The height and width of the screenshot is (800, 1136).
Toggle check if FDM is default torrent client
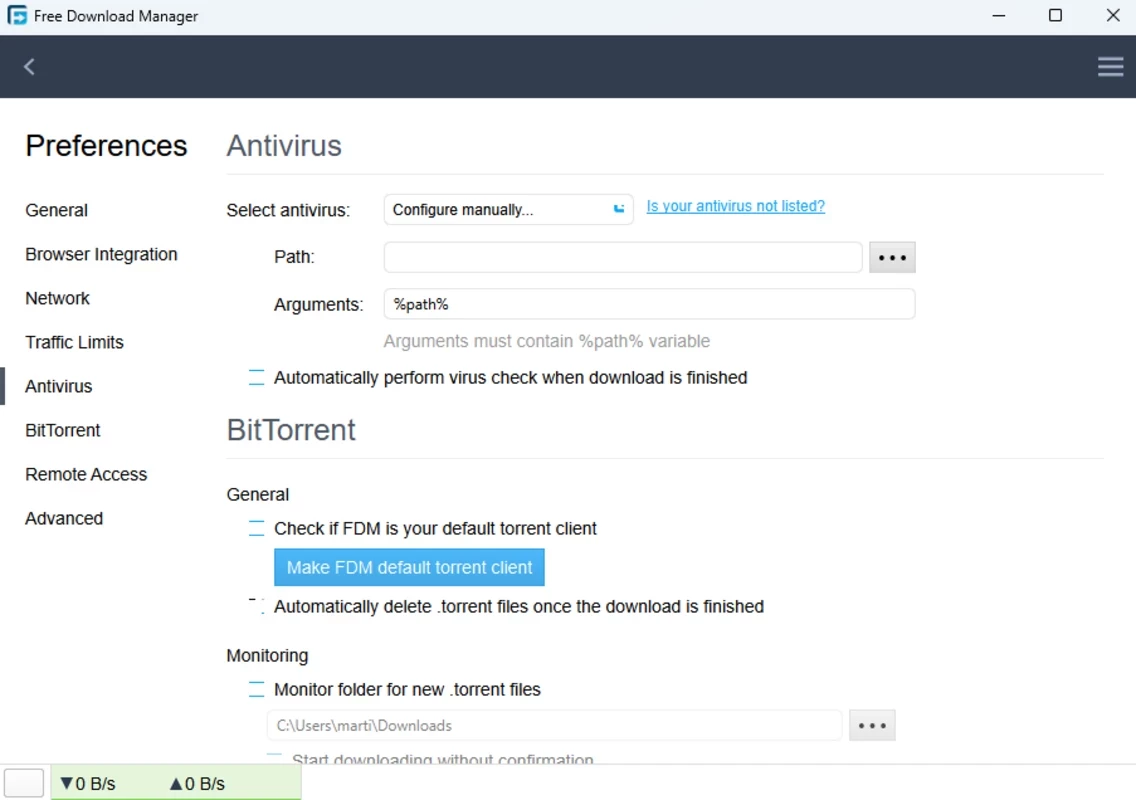click(257, 528)
